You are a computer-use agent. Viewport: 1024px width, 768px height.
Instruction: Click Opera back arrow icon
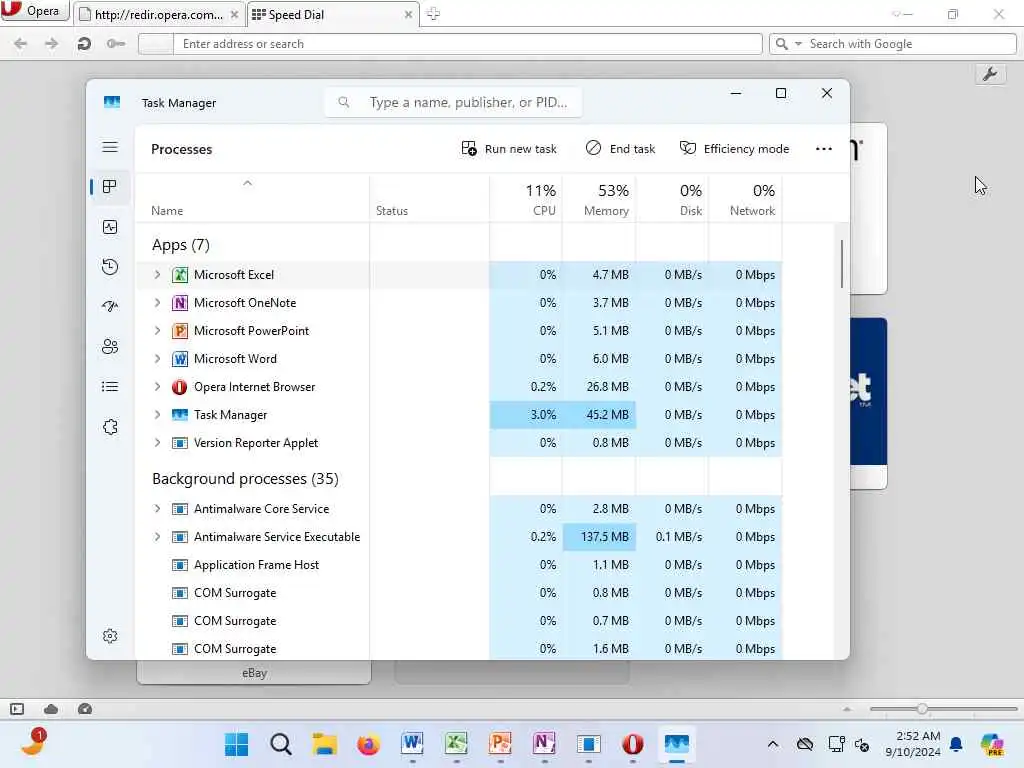20,44
